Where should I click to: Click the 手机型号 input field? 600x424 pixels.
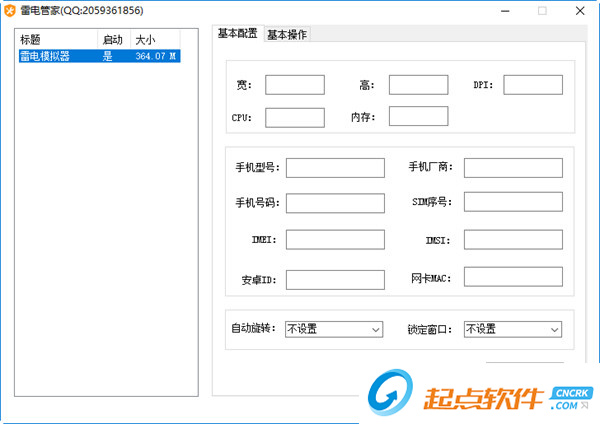coord(335,168)
